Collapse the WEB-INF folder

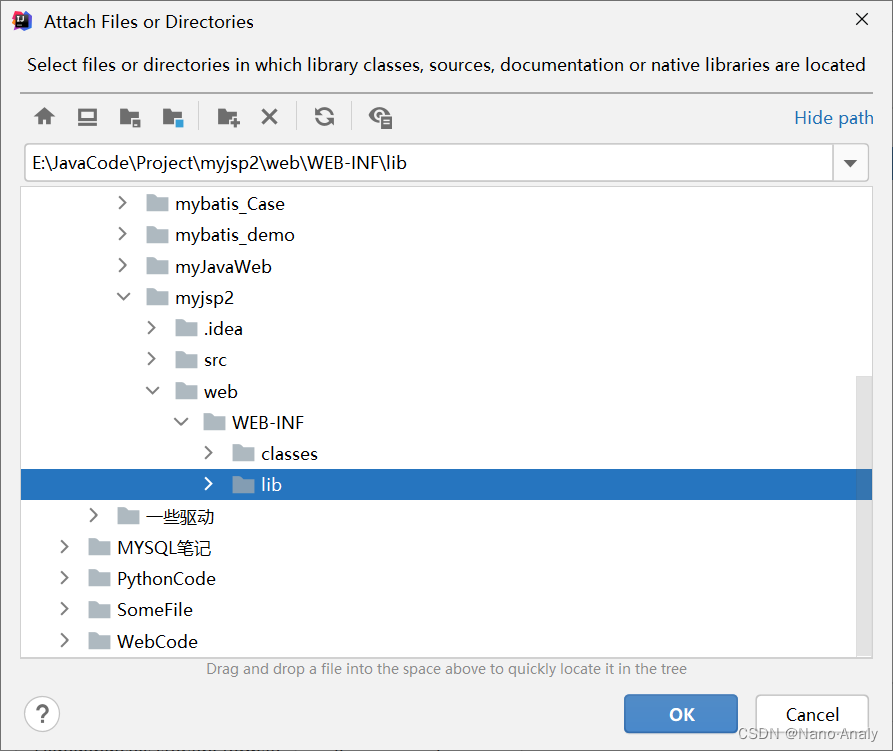click(181, 422)
